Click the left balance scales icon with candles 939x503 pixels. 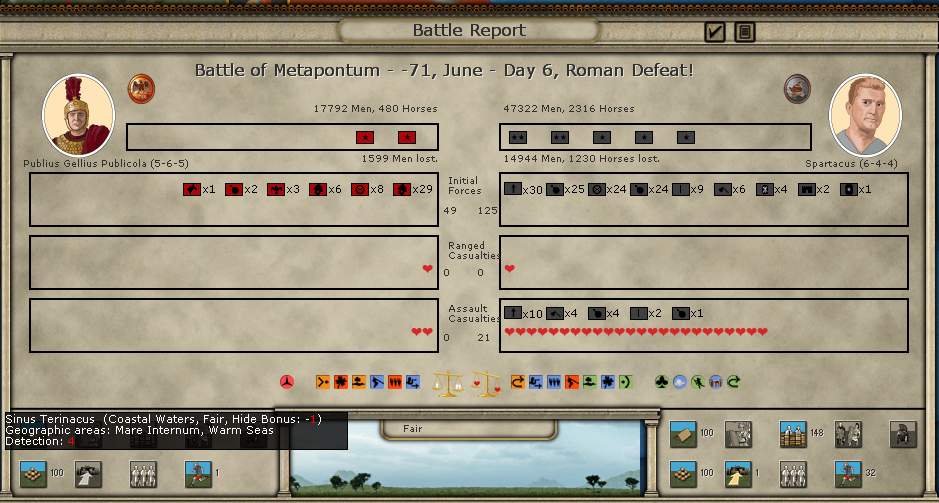(446, 382)
